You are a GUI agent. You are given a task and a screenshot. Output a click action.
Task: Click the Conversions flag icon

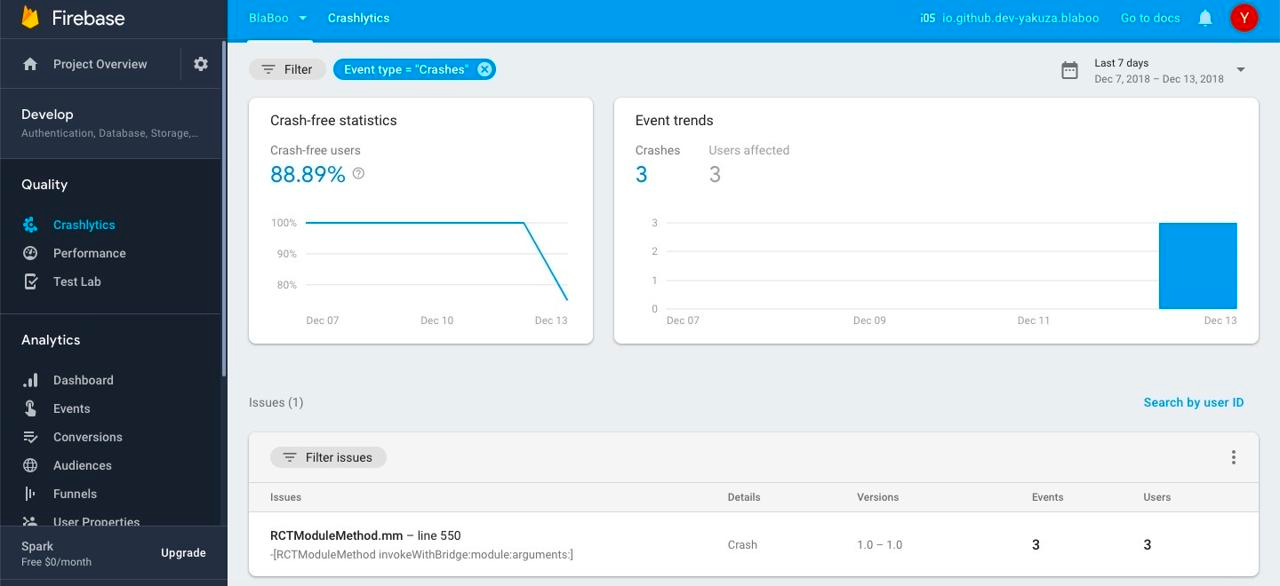[x=30, y=437]
